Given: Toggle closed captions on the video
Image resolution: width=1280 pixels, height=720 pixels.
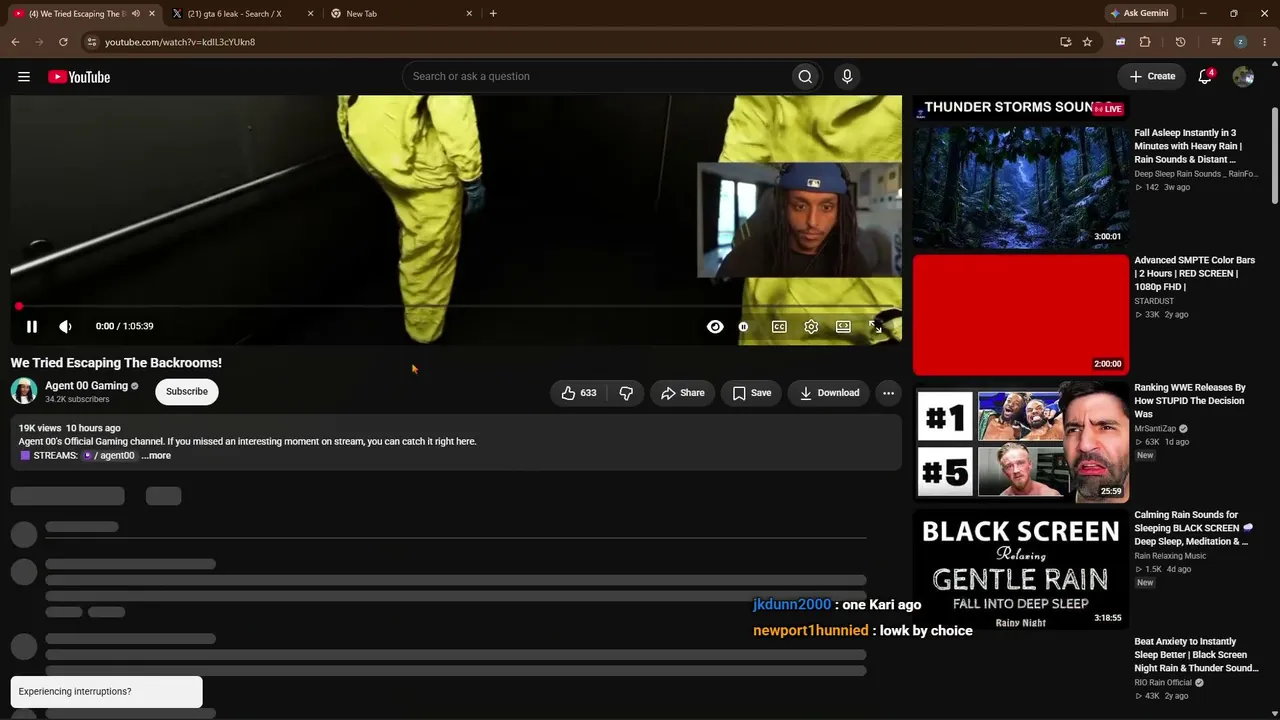Looking at the screenshot, I should pos(779,327).
